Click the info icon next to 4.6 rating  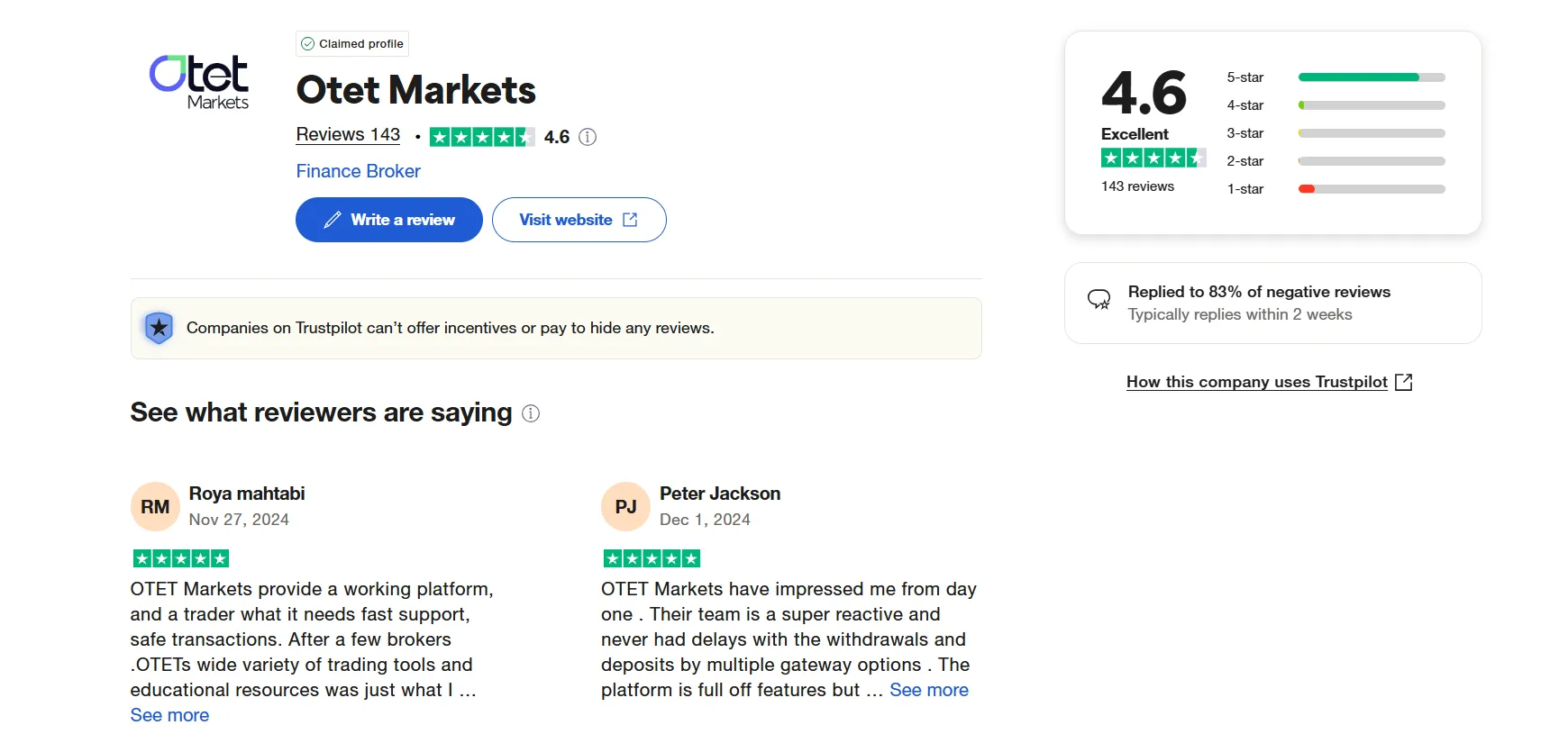[588, 137]
